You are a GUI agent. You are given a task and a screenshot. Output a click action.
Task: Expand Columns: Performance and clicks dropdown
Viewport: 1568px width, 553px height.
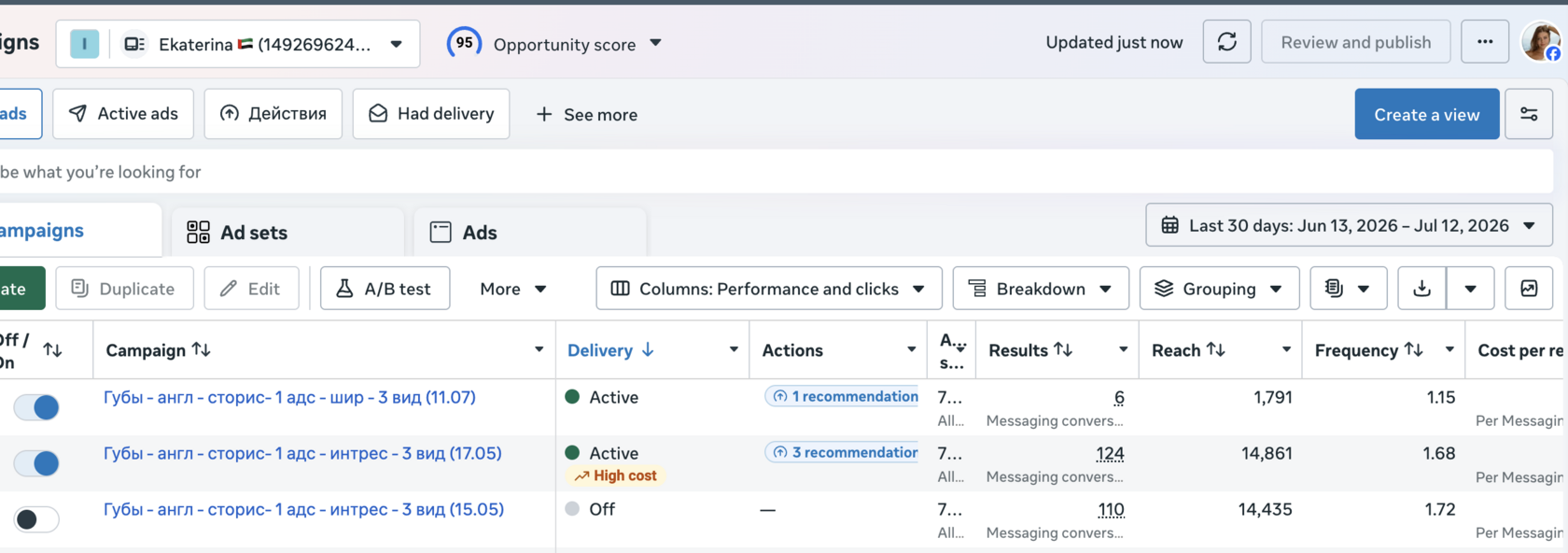pos(768,289)
